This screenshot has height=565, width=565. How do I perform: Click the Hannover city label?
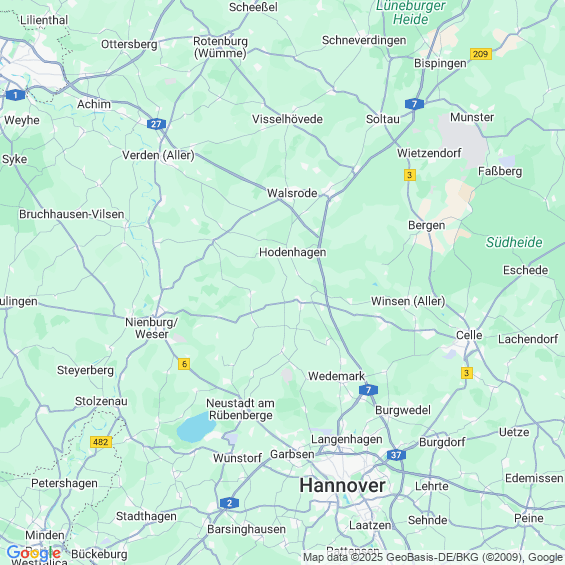tap(342, 485)
